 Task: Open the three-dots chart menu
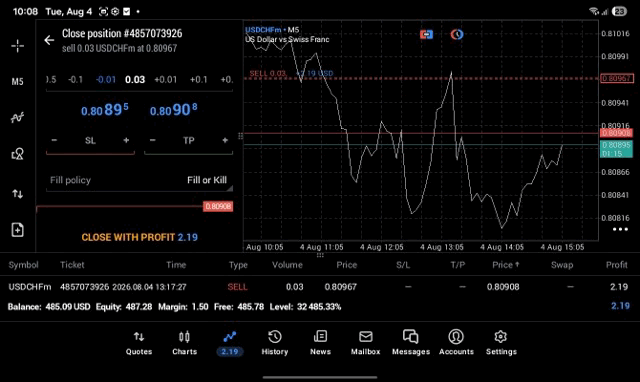coord(620,229)
